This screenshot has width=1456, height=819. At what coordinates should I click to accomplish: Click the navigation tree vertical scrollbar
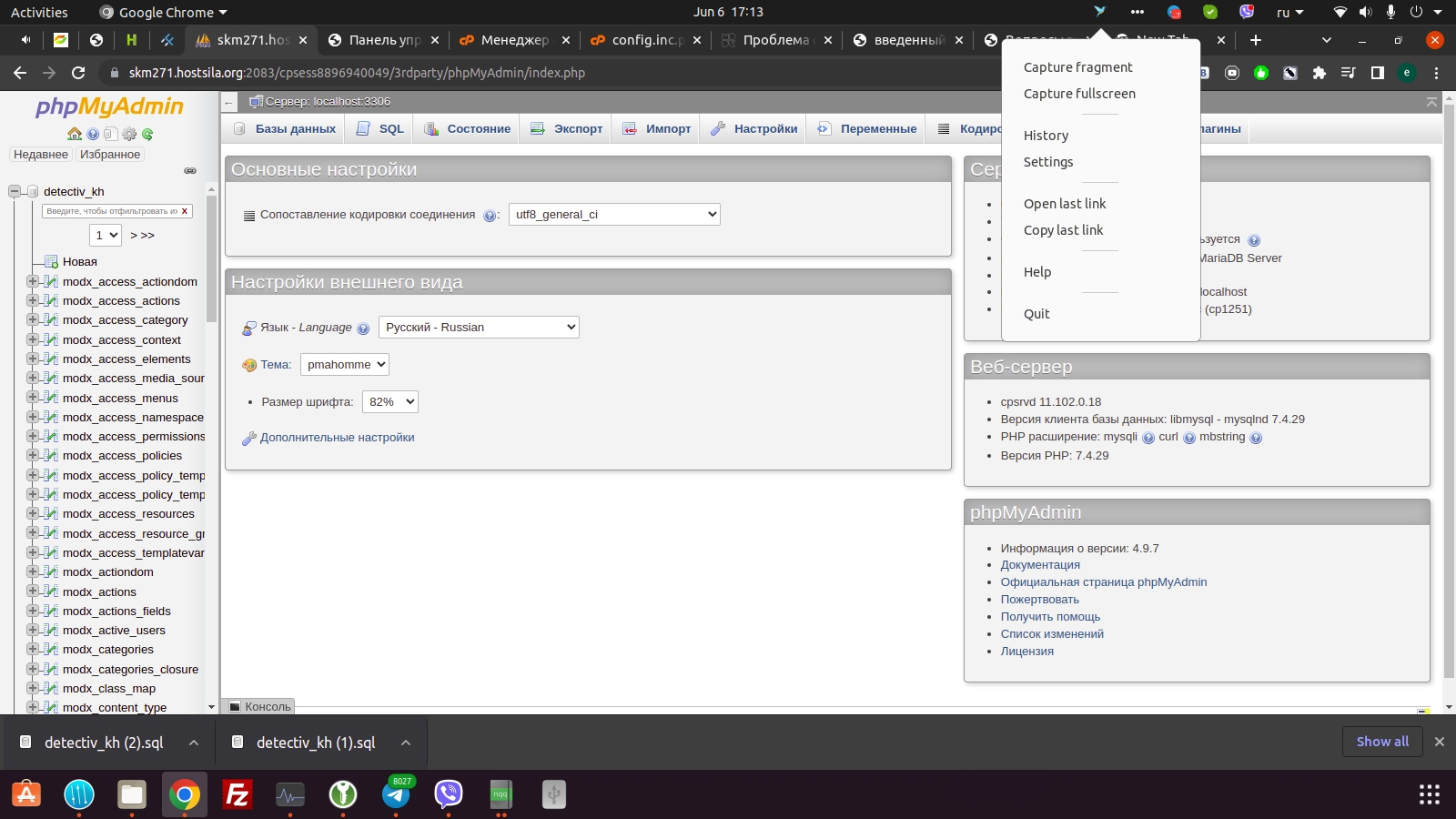pyautogui.click(x=211, y=273)
